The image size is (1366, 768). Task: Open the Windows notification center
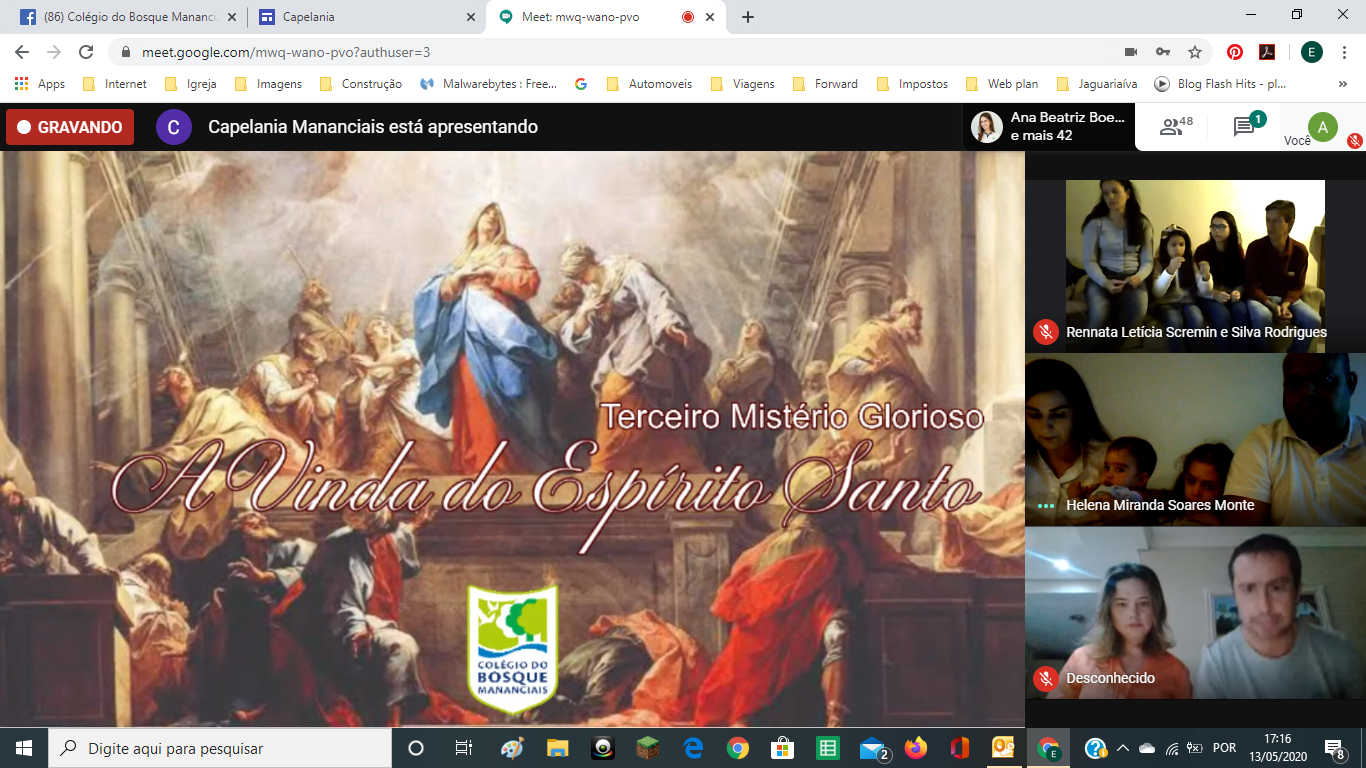[x=1333, y=748]
